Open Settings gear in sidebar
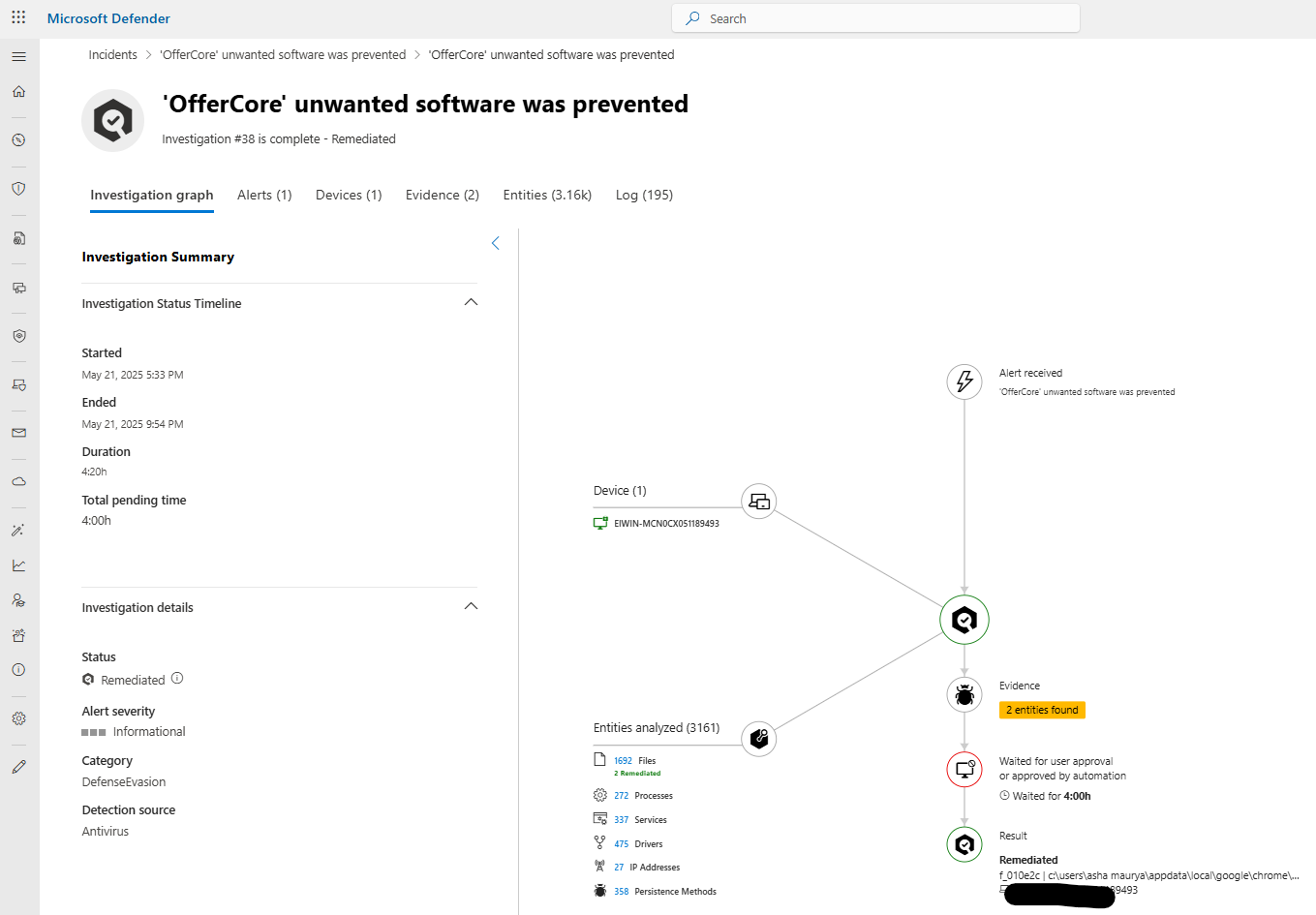The height and width of the screenshot is (915, 1316). tap(18, 718)
